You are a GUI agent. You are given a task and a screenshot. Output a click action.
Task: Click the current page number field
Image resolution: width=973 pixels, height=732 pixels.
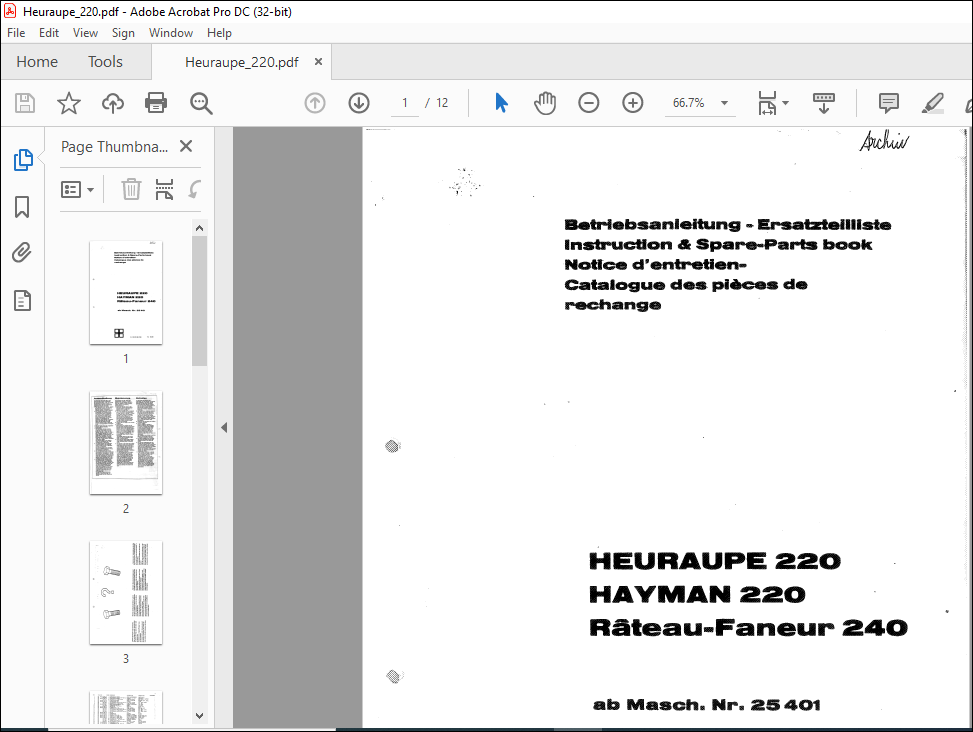click(x=405, y=103)
